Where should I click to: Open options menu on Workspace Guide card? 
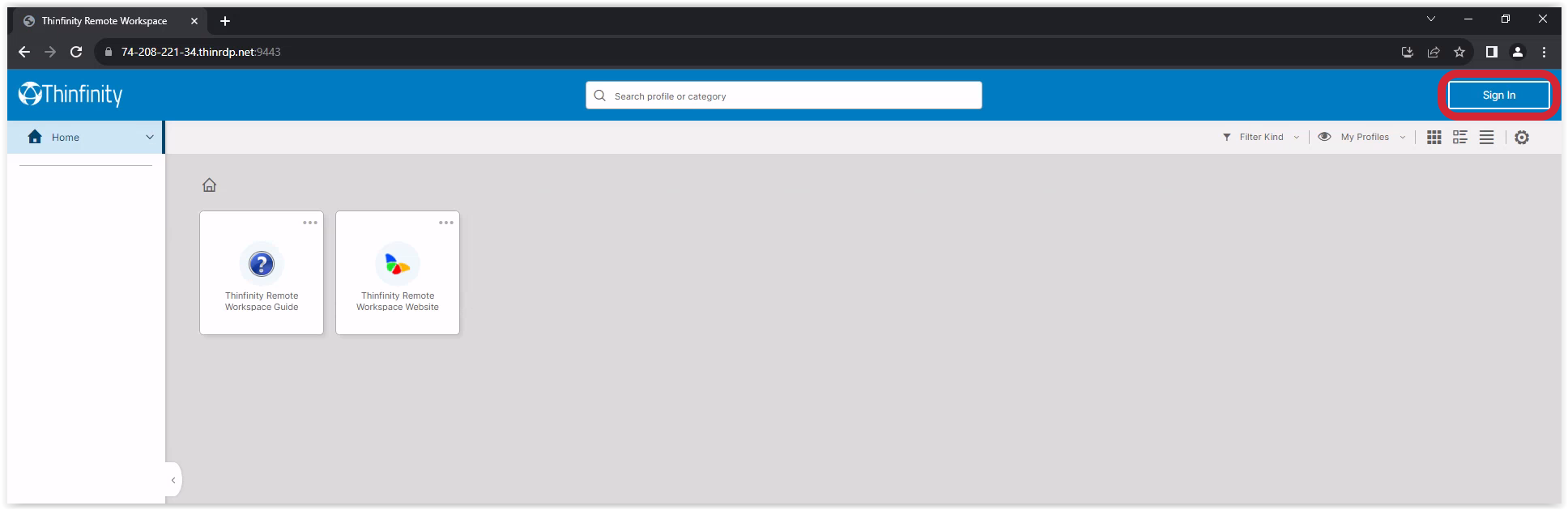point(310,223)
